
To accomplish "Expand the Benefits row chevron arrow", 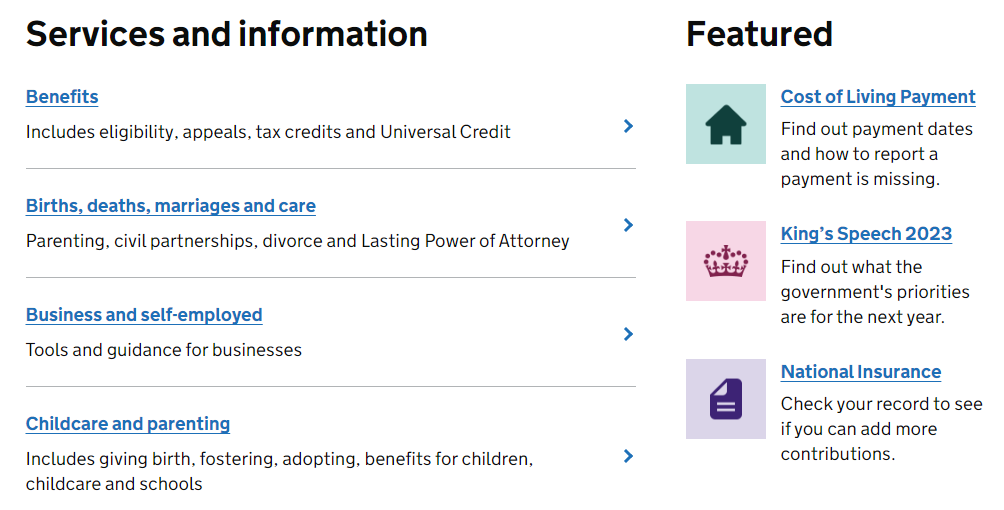I will coord(628,126).
